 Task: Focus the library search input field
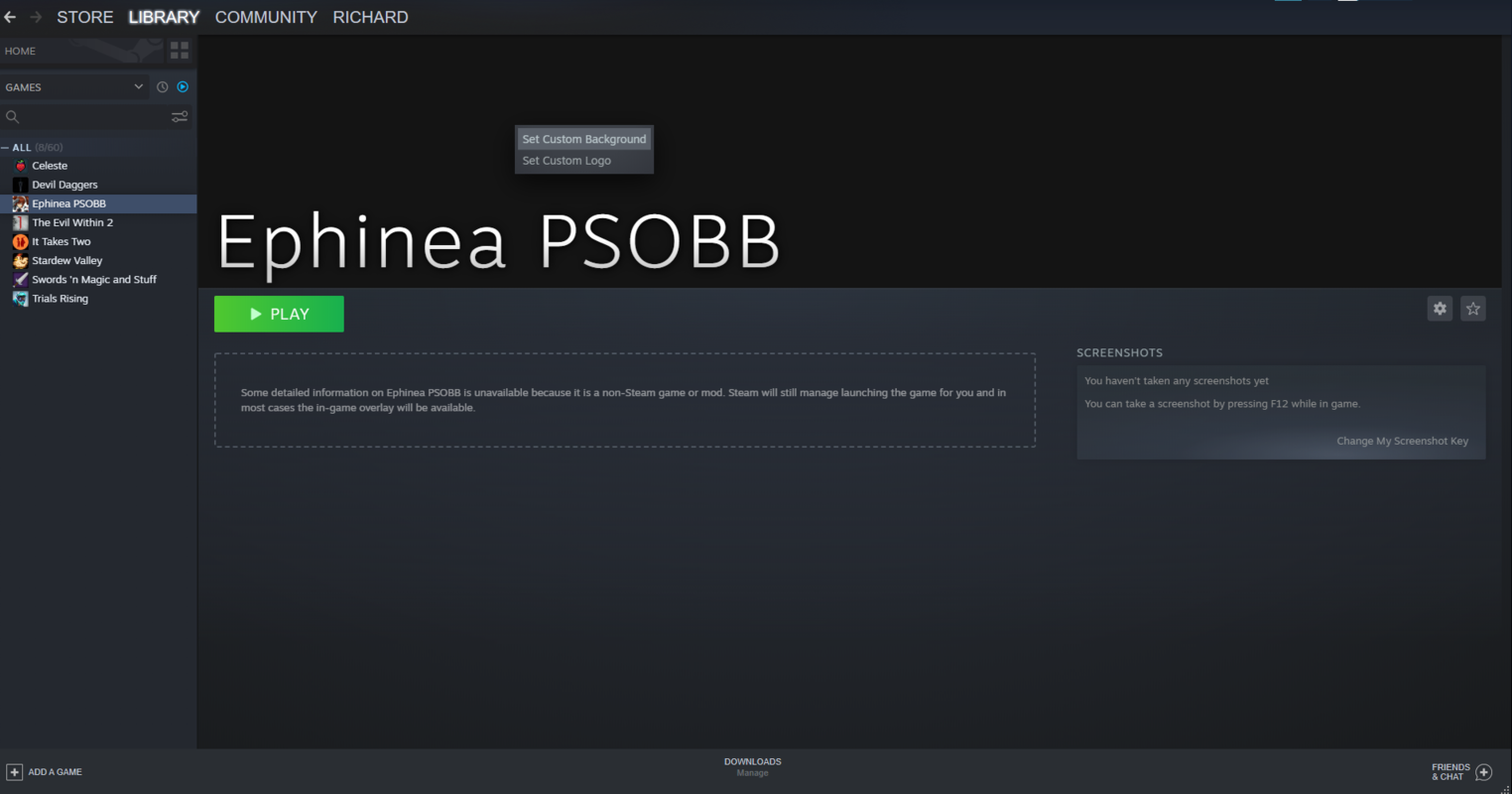tap(94, 117)
